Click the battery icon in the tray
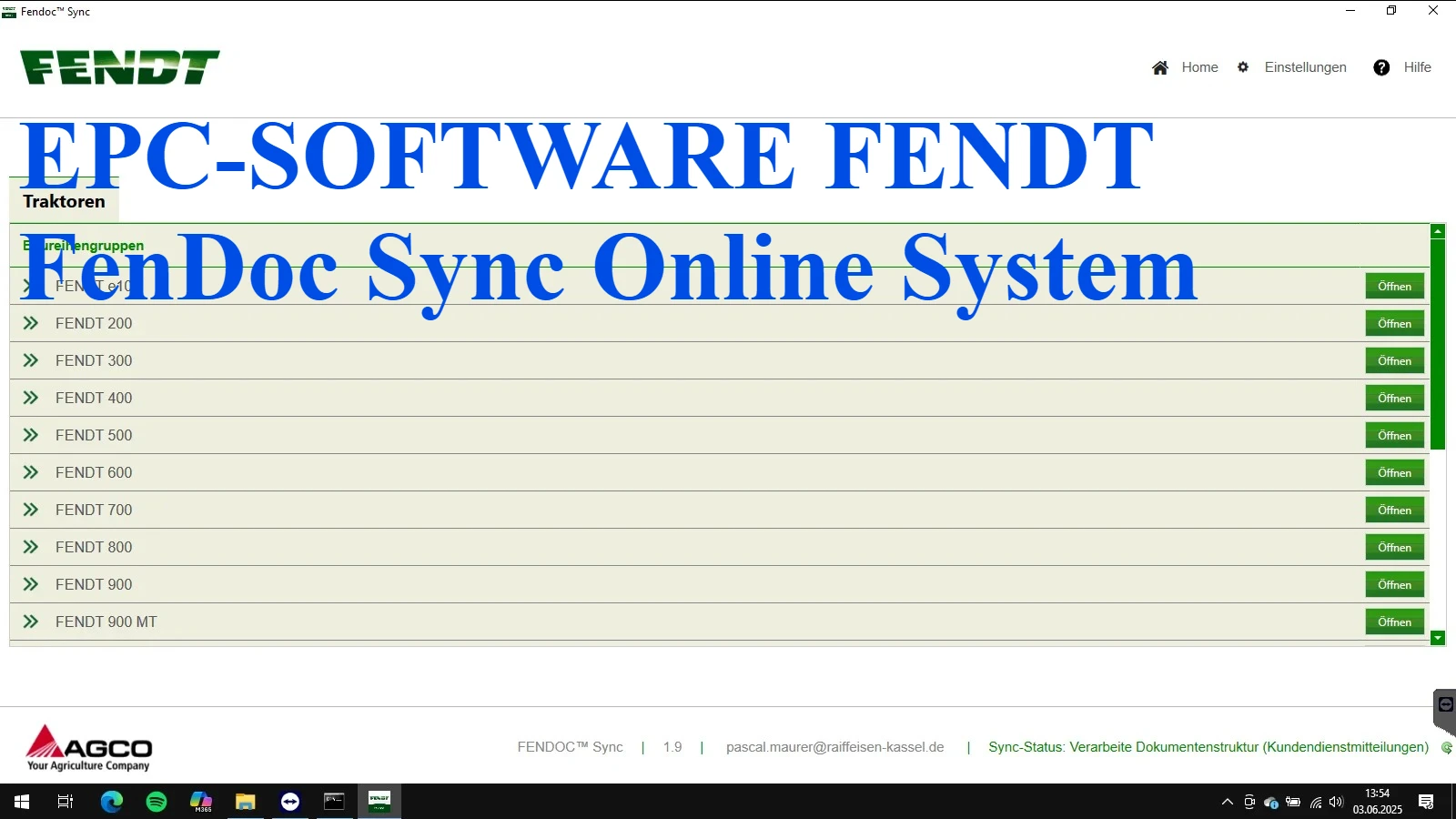1456x819 pixels. (x=1293, y=802)
